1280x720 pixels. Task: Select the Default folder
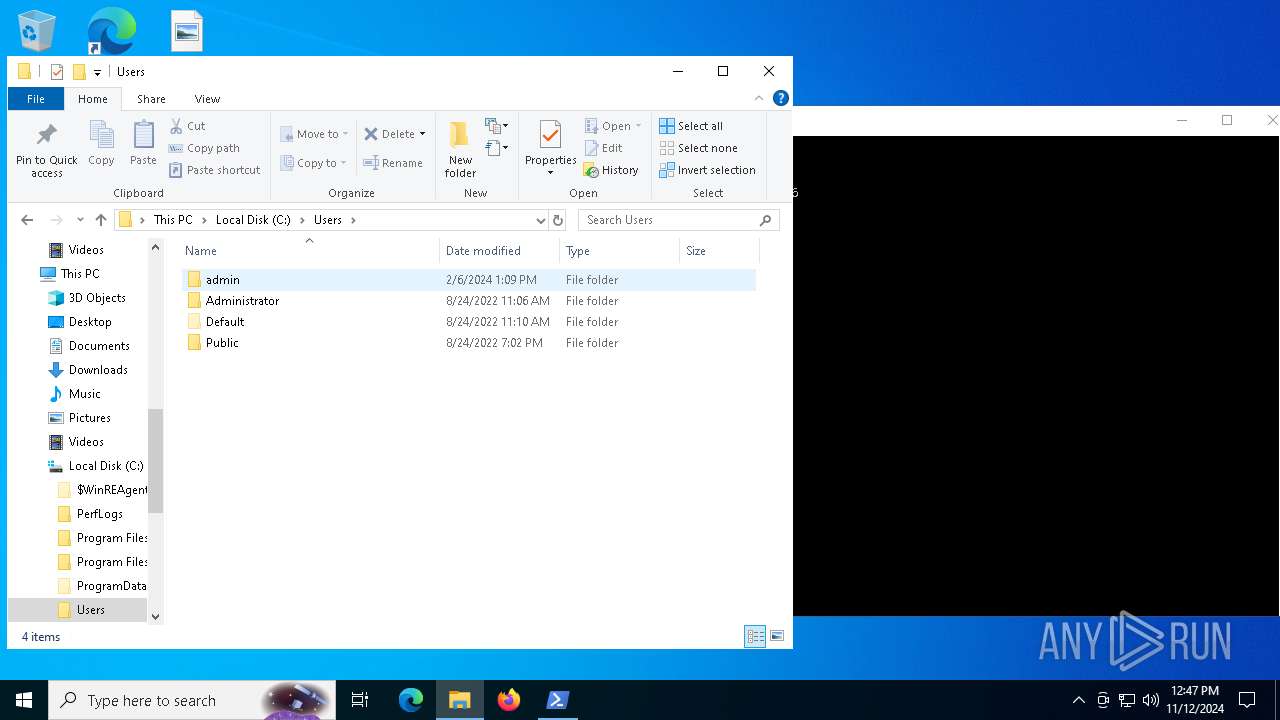[470, 322]
